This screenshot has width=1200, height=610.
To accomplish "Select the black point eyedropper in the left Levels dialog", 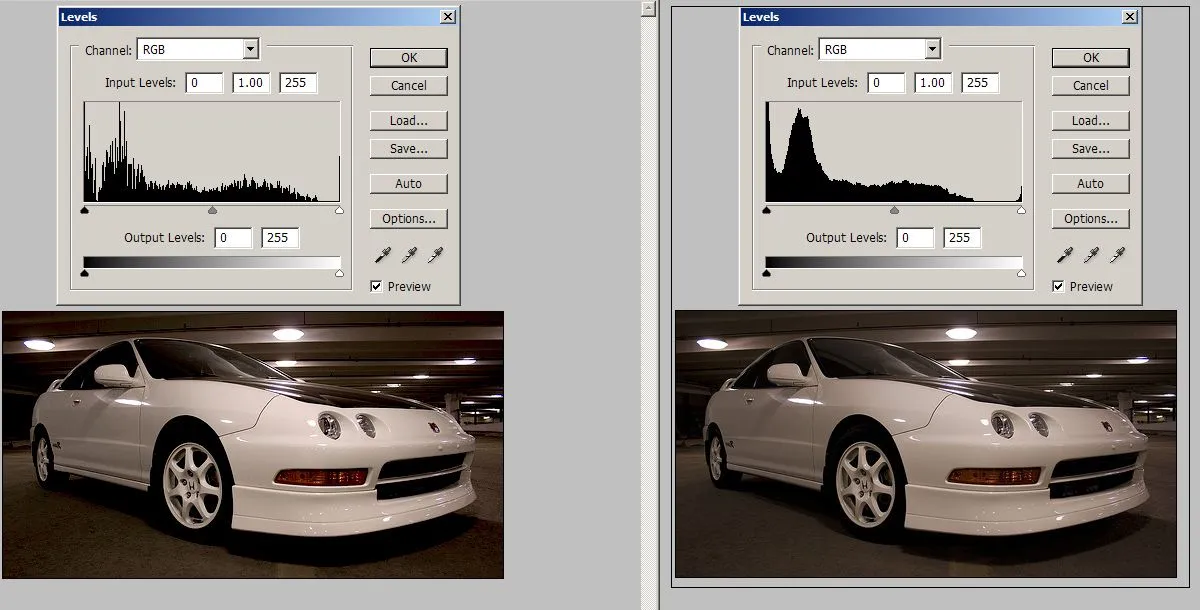I will (382, 255).
